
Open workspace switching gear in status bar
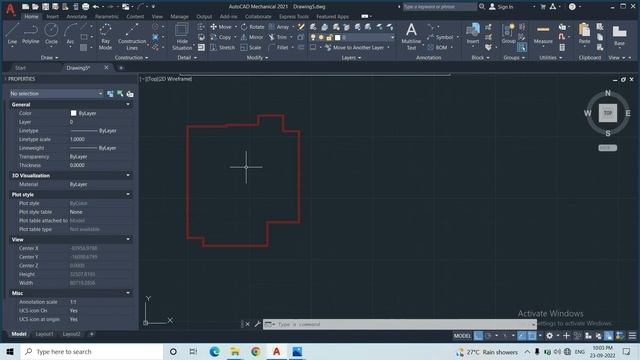pos(549,336)
